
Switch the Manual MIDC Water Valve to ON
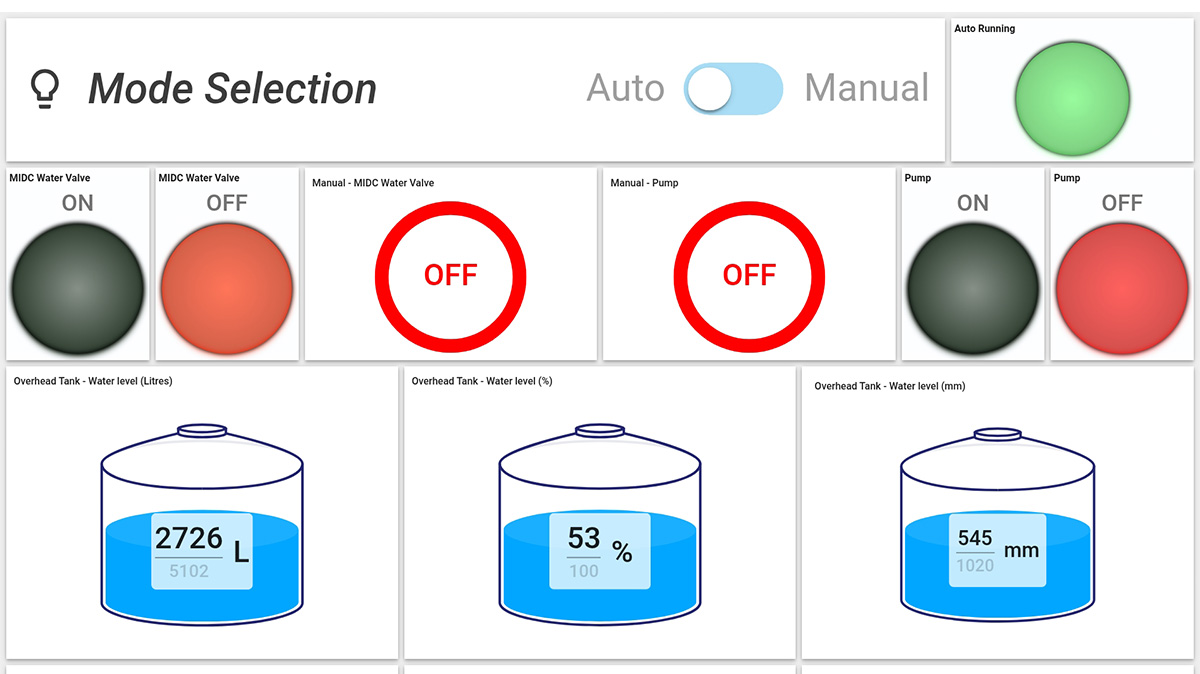click(450, 276)
